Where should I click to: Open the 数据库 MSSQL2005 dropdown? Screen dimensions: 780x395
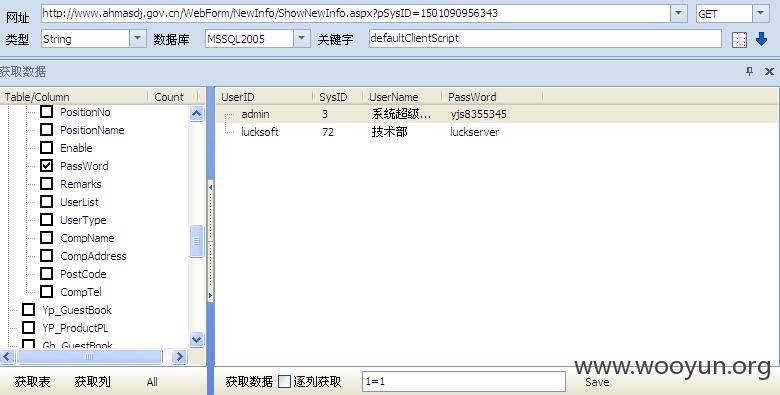coord(301,39)
